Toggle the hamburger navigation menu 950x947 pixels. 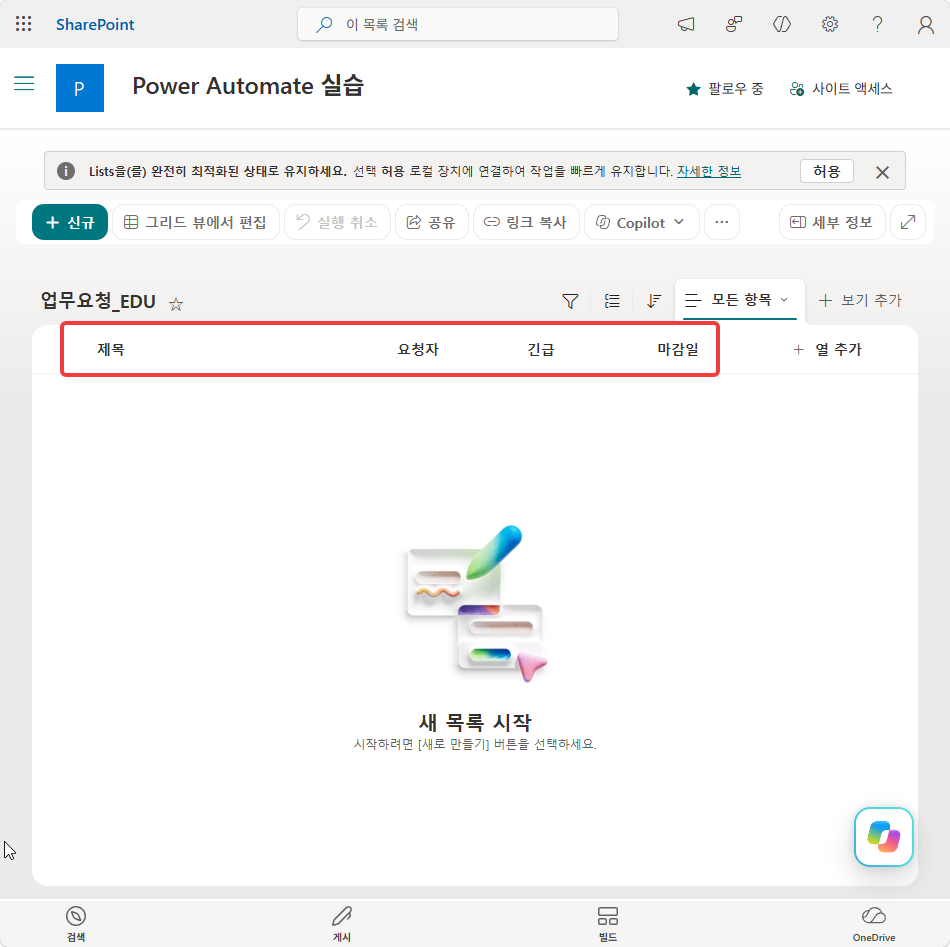click(x=24, y=83)
